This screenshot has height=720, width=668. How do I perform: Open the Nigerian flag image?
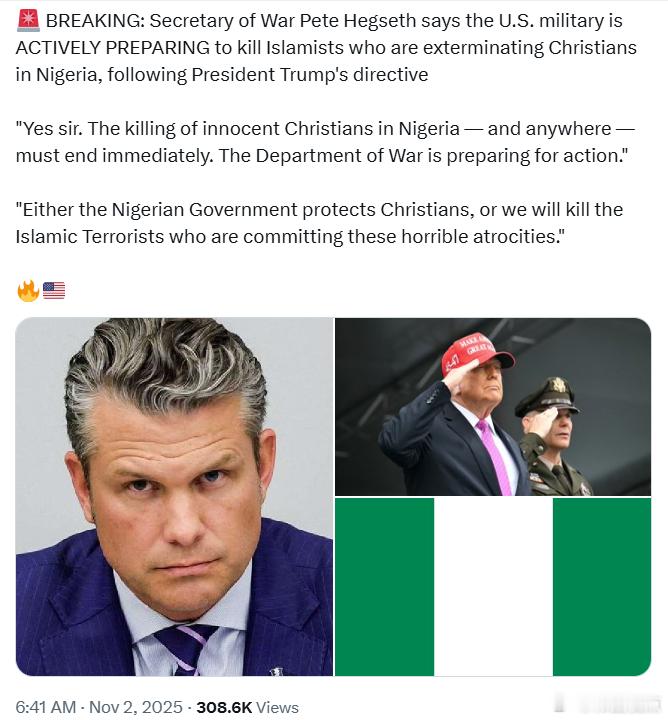pos(493,587)
